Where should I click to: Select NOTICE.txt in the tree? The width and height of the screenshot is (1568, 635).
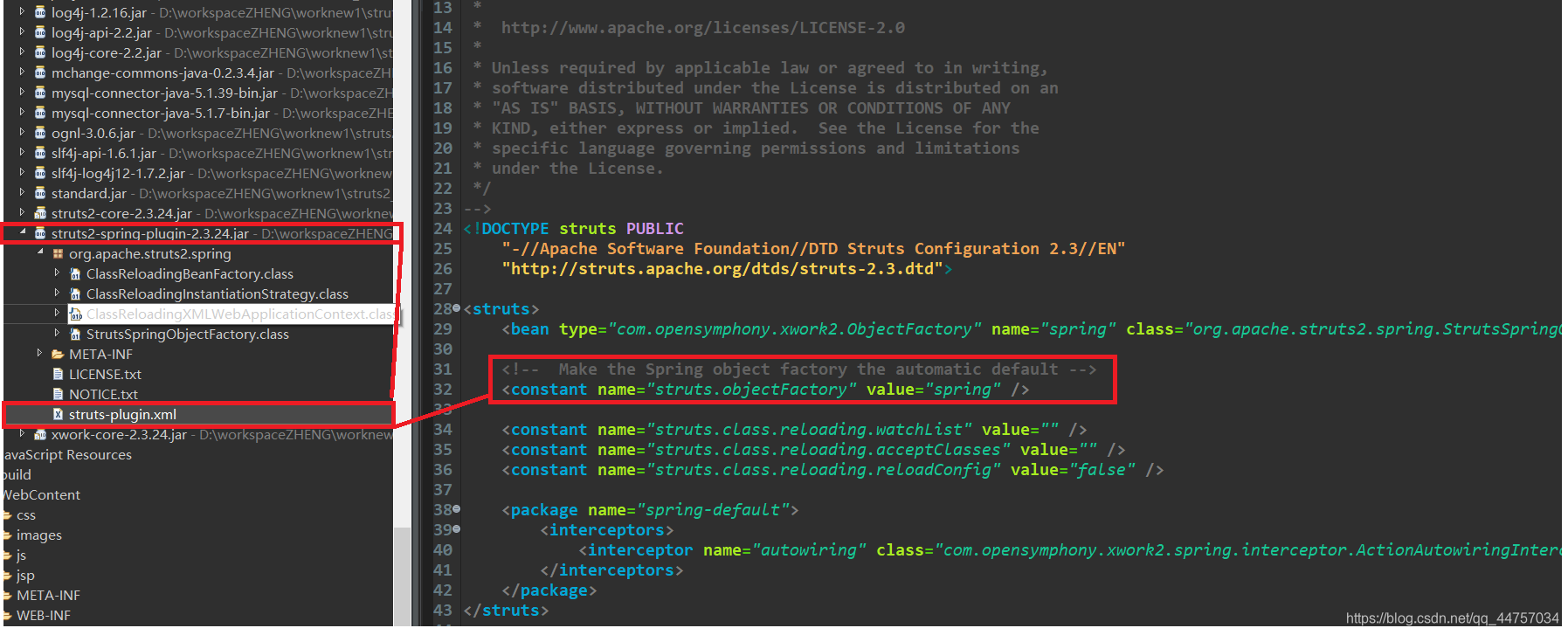point(103,394)
